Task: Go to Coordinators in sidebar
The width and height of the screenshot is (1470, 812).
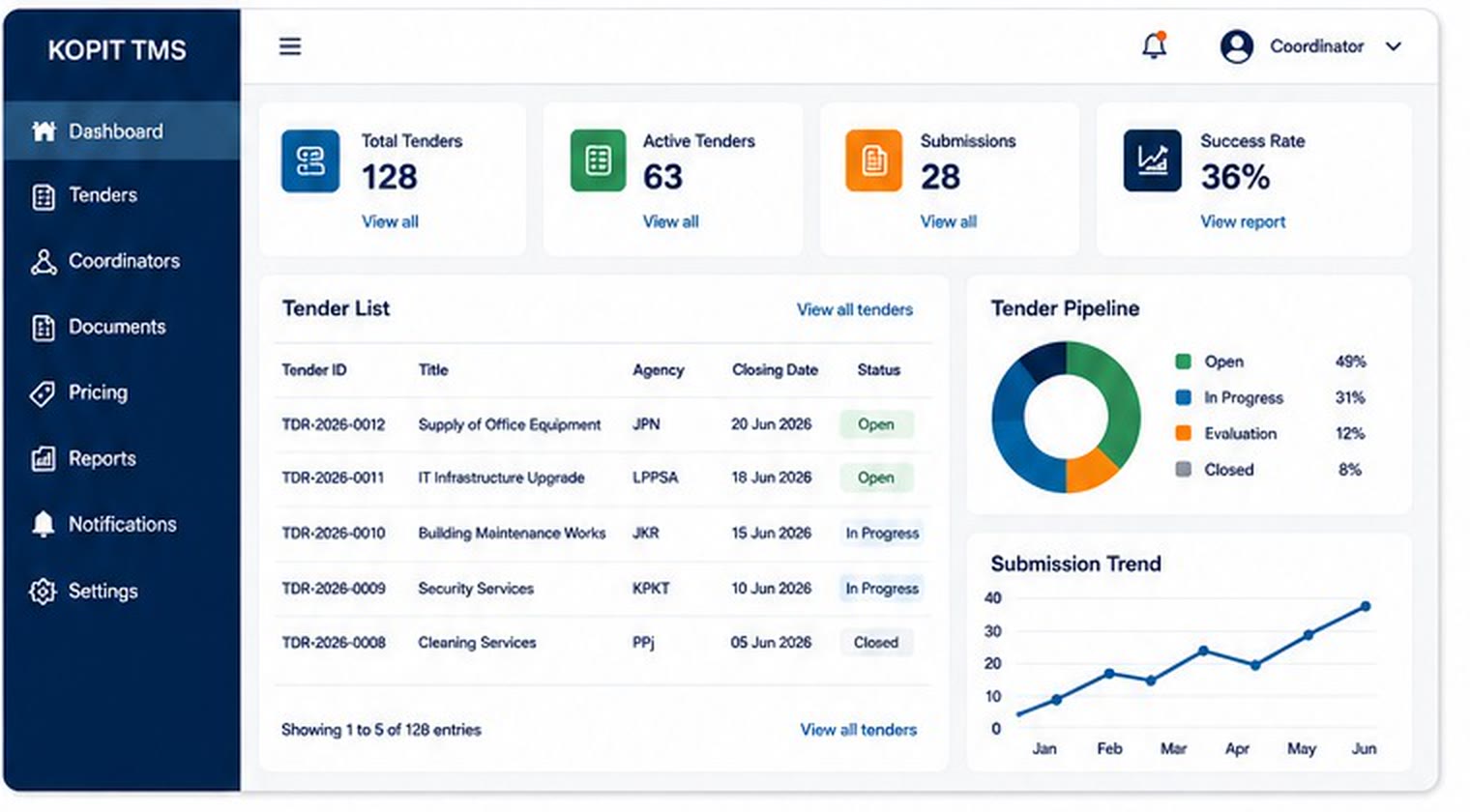Action: coord(121,261)
